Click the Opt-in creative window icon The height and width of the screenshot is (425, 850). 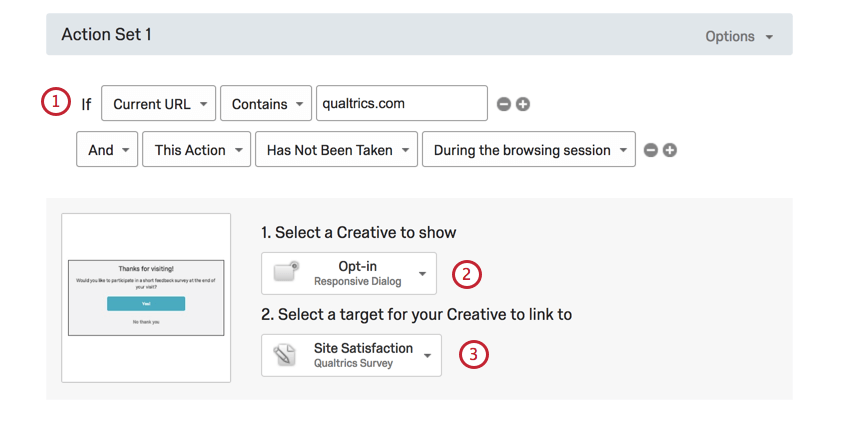pos(287,273)
